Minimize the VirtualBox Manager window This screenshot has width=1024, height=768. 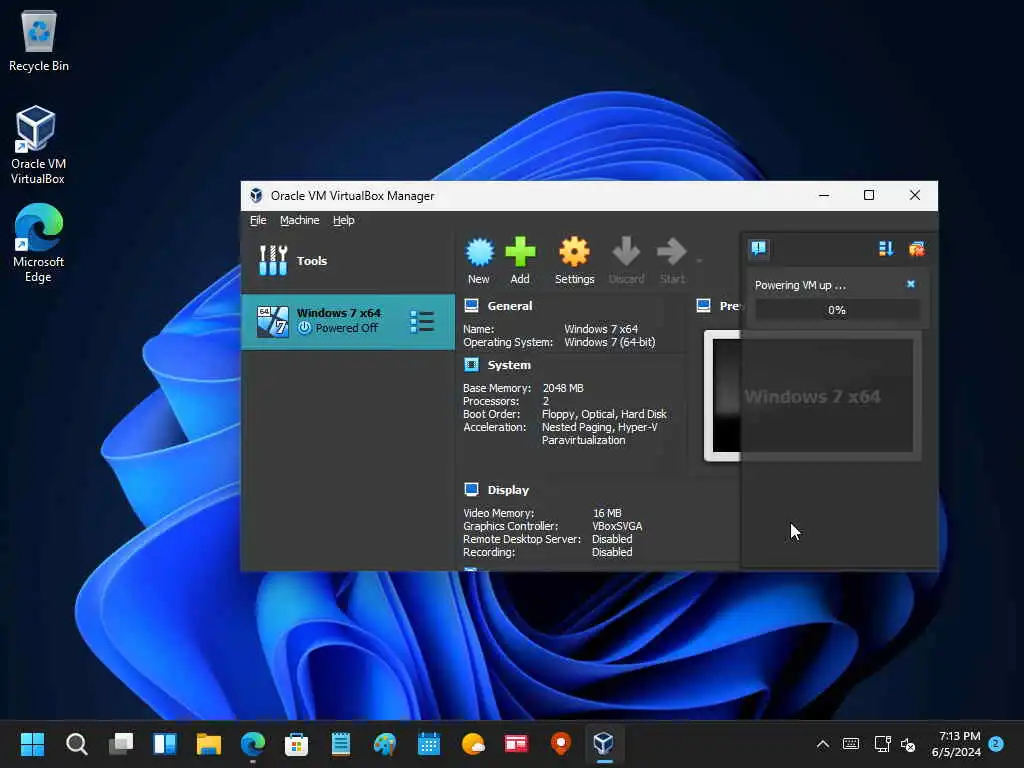tap(824, 195)
